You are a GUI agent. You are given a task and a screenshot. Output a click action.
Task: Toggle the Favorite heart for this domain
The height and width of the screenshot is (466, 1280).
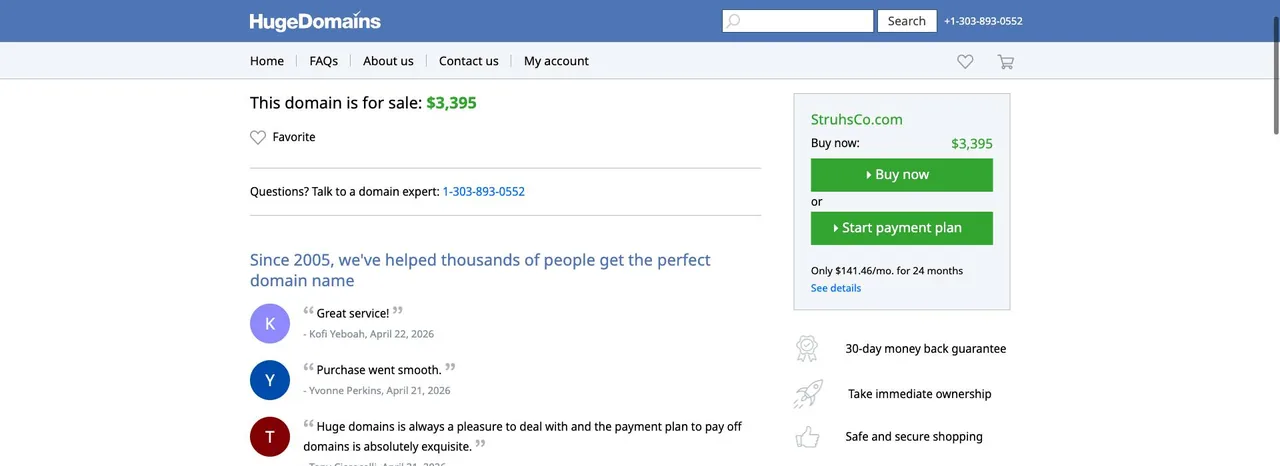pos(258,138)
